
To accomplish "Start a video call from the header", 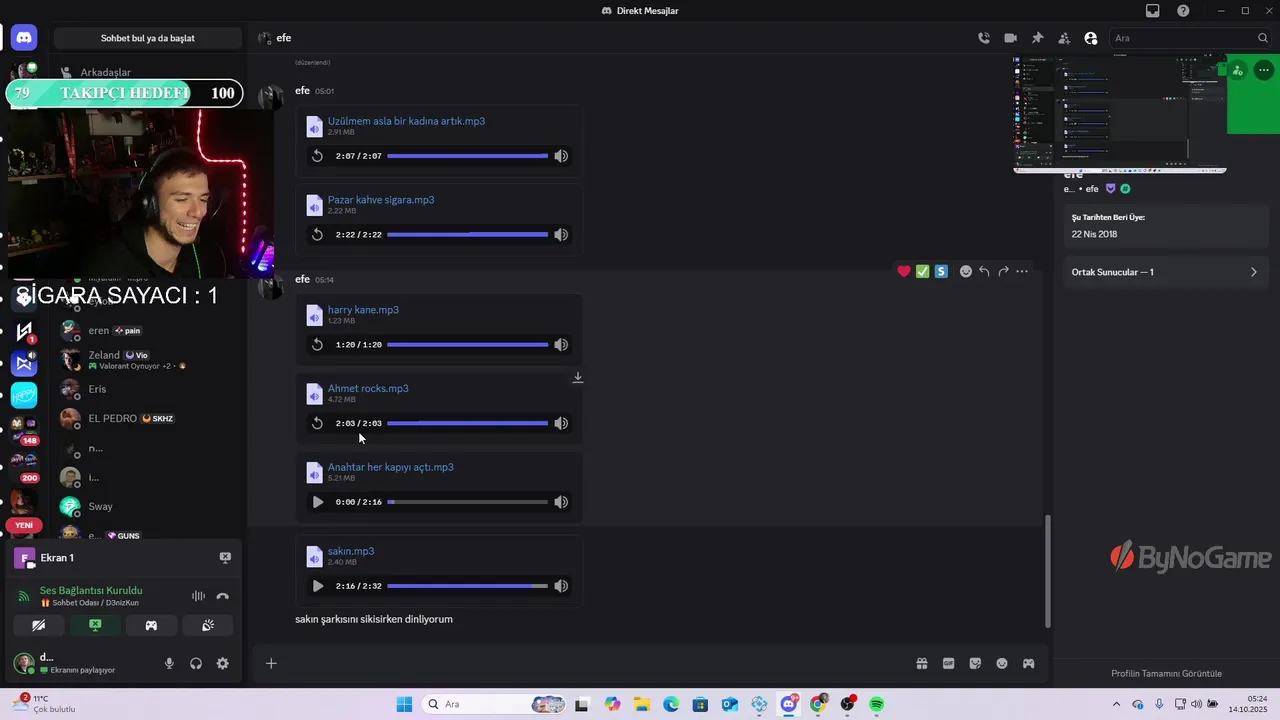I will tap(1010, 38).
